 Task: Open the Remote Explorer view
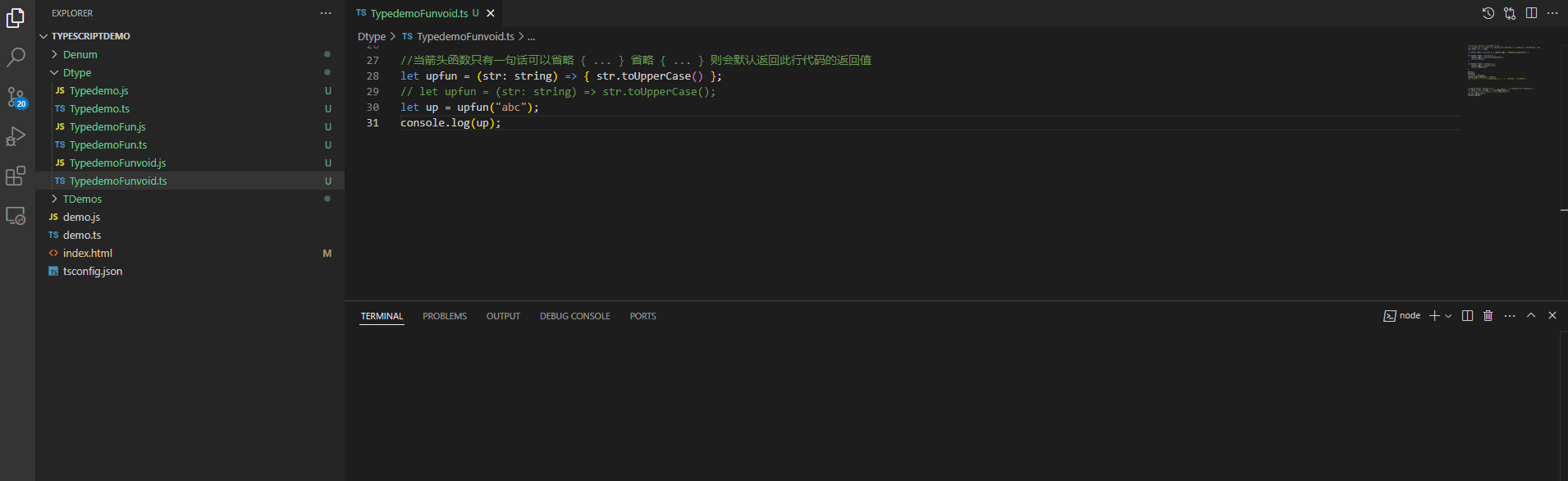[x=16, y=216]
